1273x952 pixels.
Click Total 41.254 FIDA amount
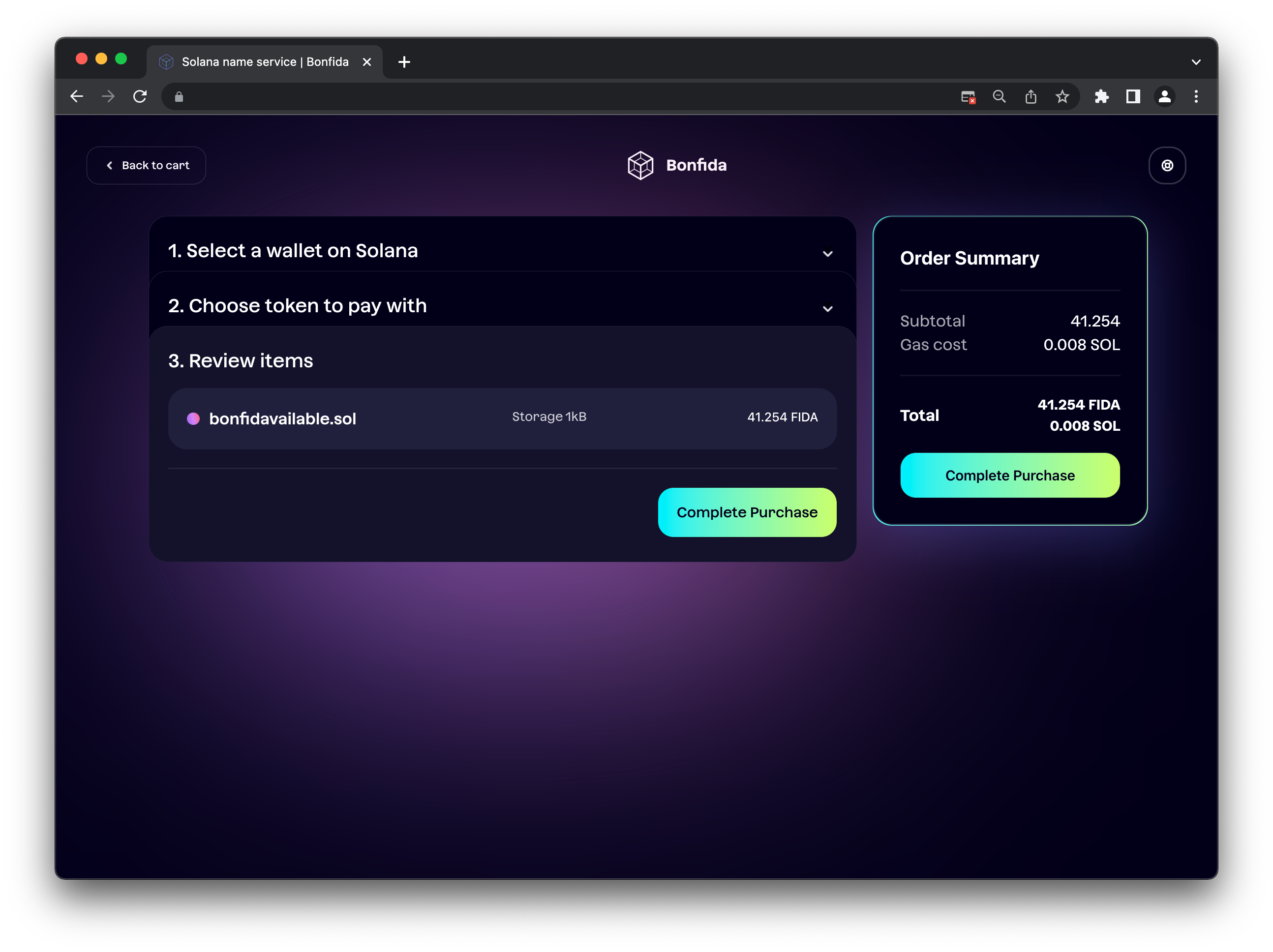pyautogui.click(x=1079, y=405)
